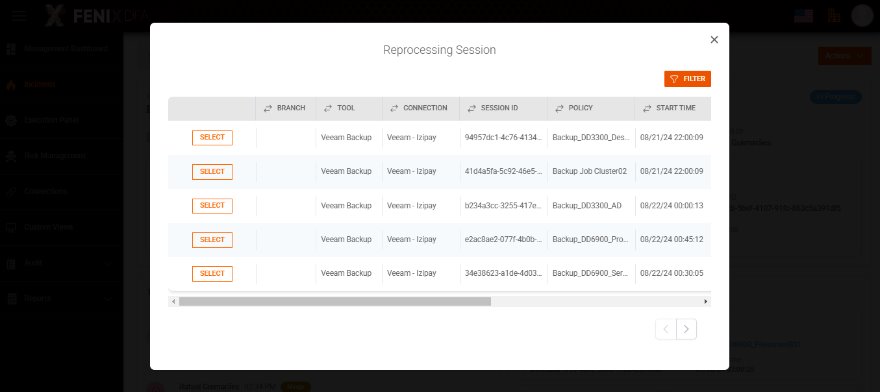
Task: Go to next page of sessions
Action: point(686,330)
